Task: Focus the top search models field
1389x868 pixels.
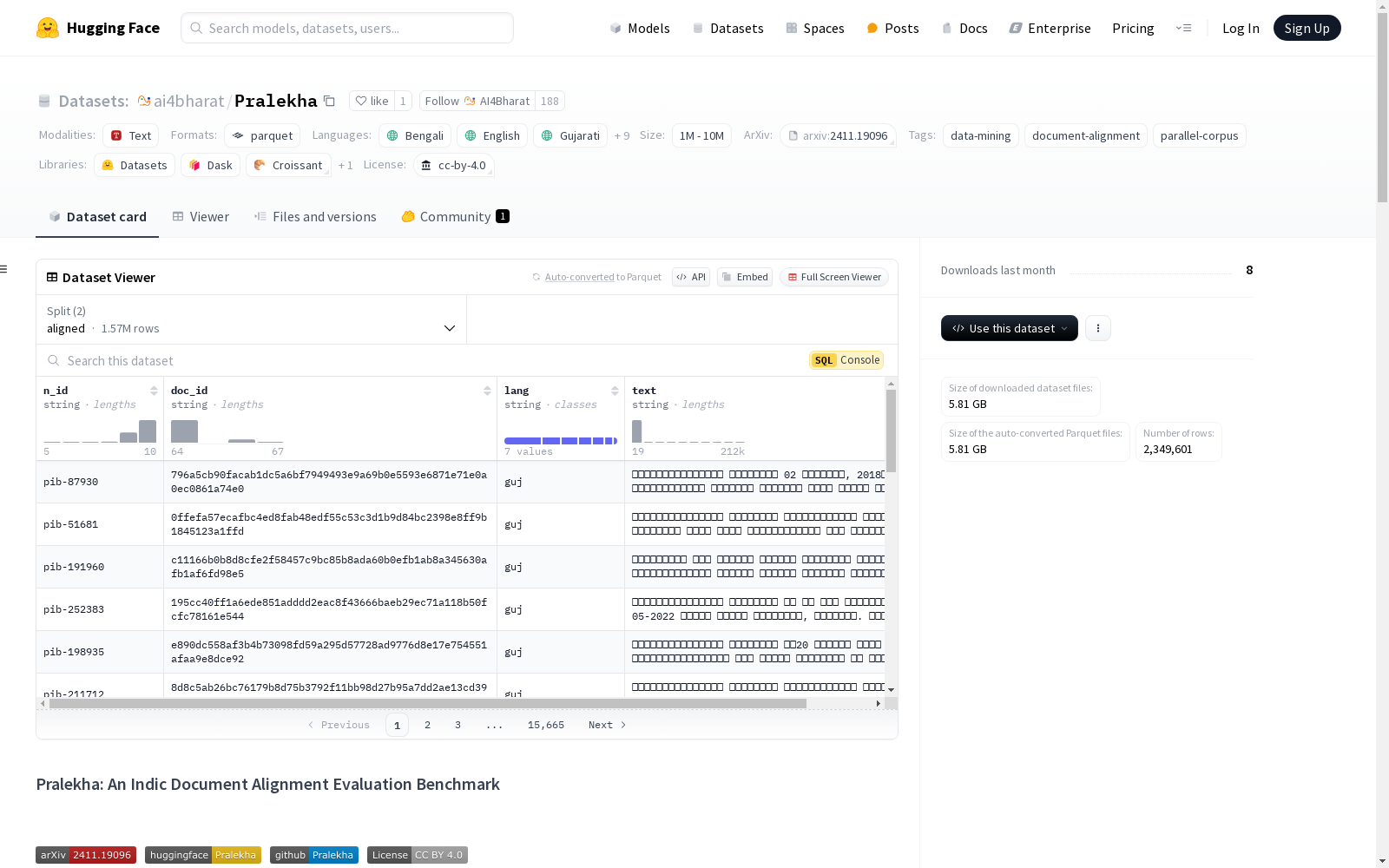Action: (x=347, y=28)
